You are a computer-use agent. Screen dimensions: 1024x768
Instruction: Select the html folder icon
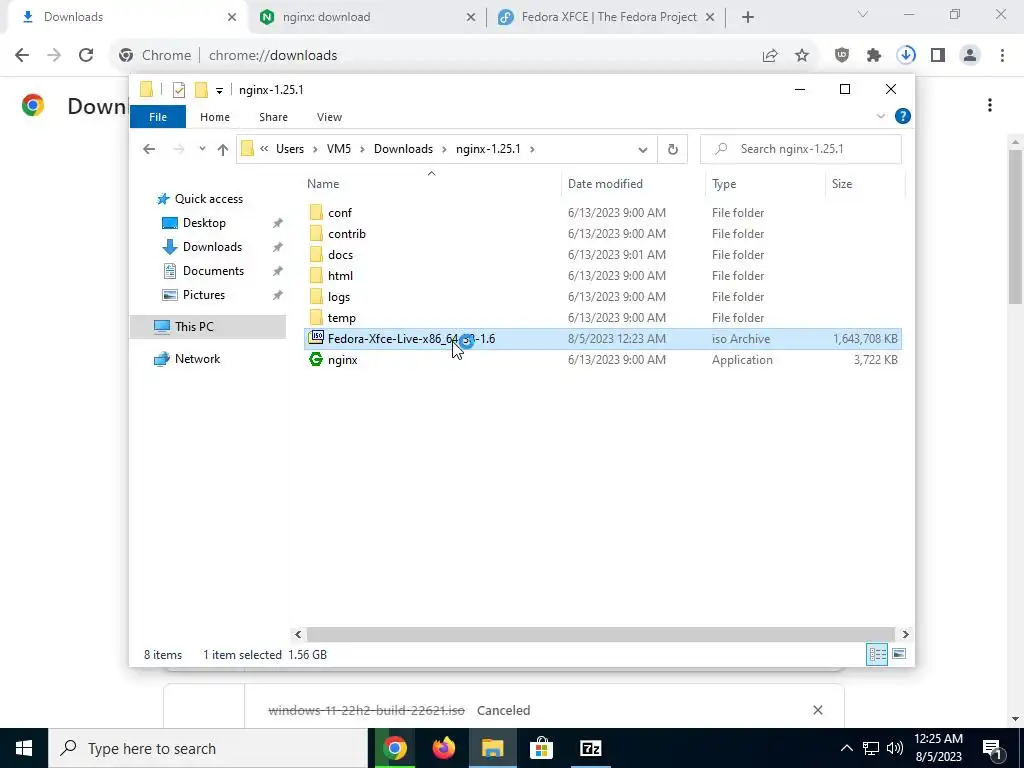click(316, 275)
